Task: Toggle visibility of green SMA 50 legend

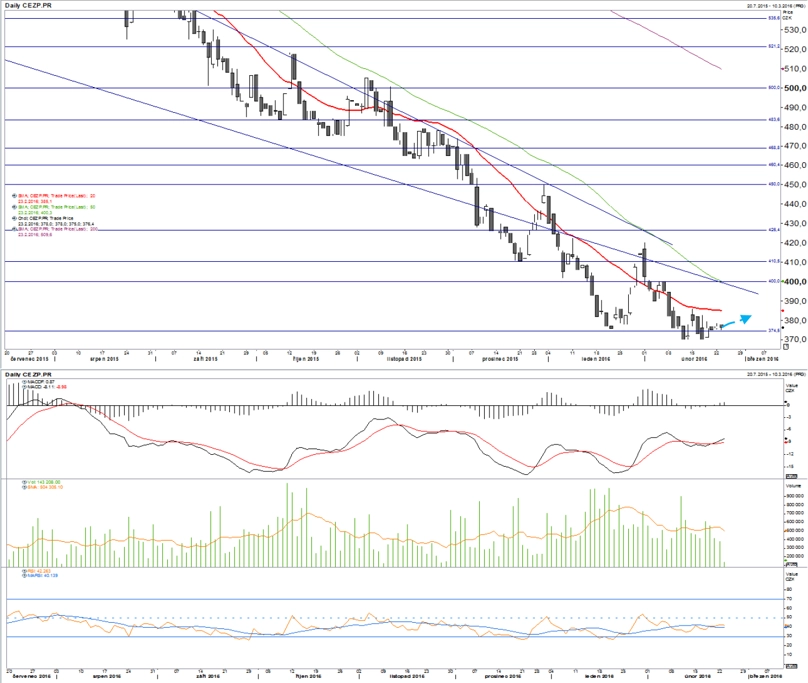Action: (14, 207)
